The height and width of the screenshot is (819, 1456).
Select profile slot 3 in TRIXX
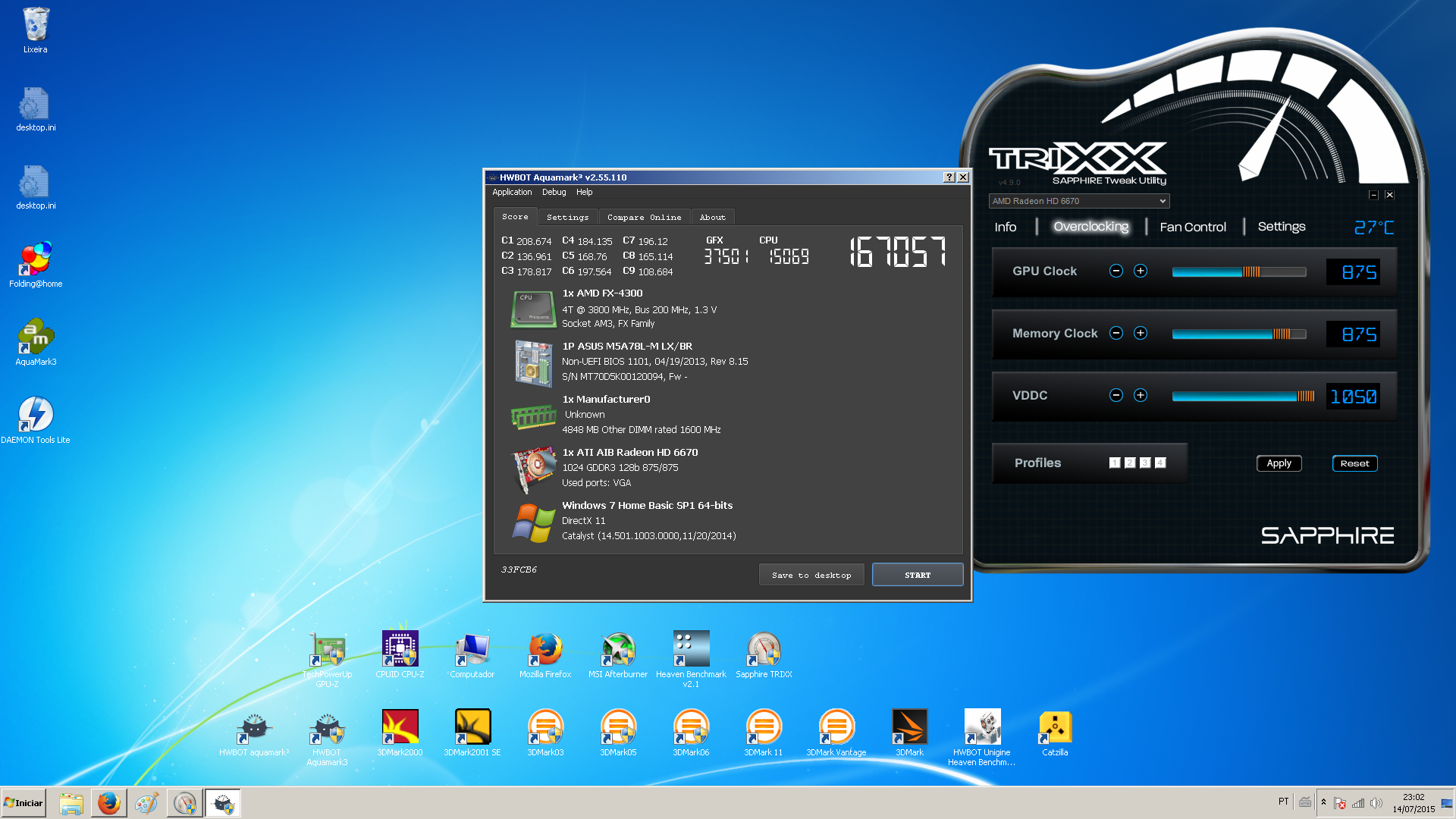pos(1145,463)
